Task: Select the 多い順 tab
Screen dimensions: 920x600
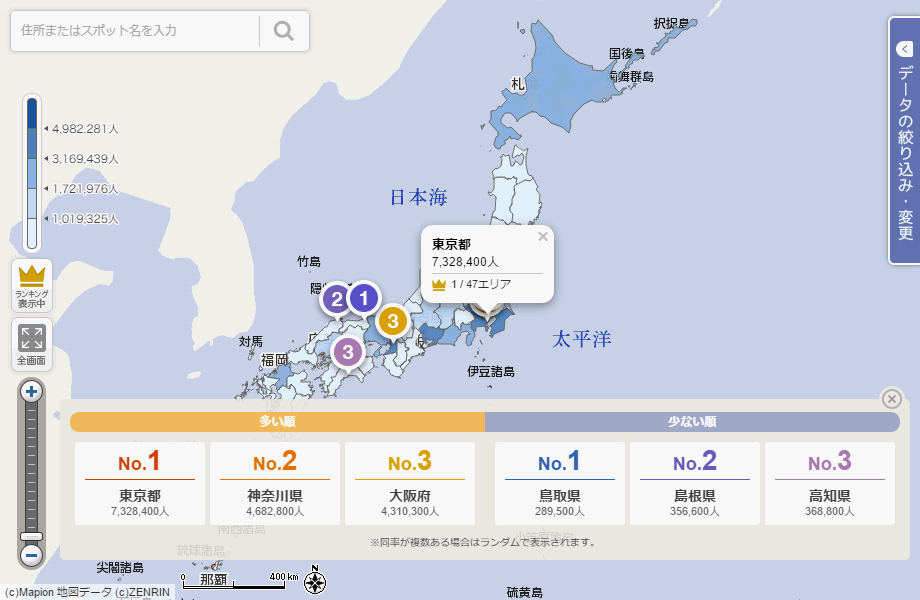Action: click(x=277, y=422)
